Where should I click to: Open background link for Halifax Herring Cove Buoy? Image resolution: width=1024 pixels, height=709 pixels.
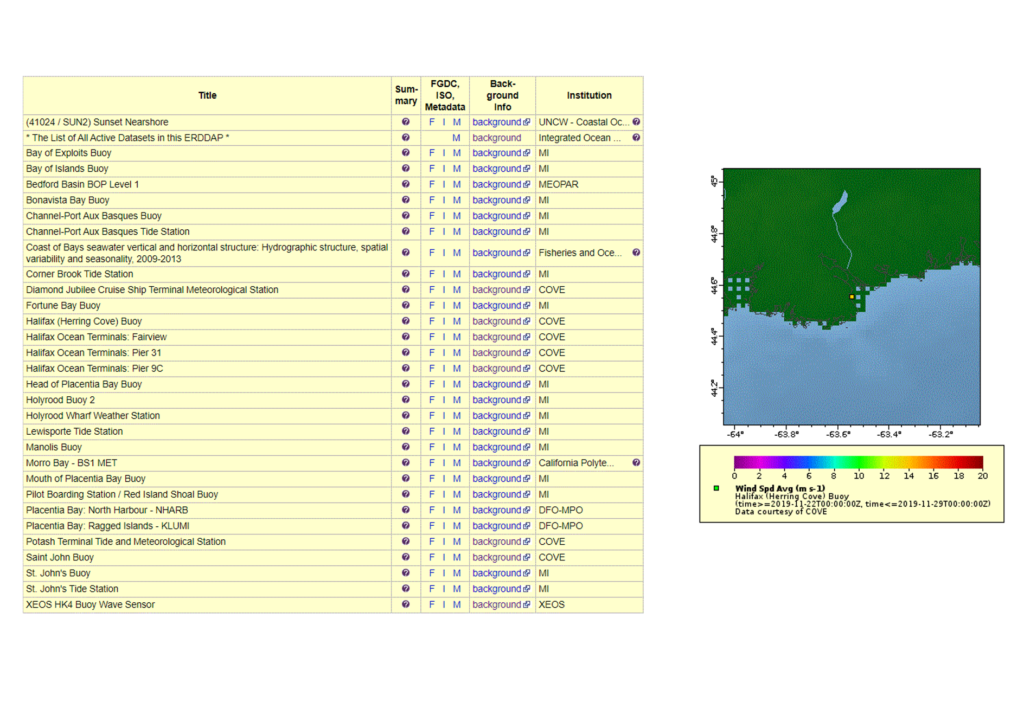(x=501, y=321)
